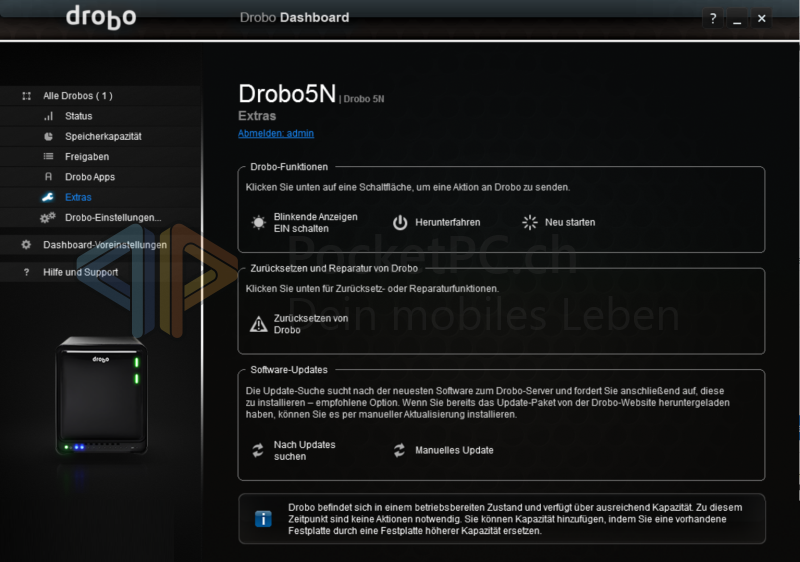Viewport: 800px width, 562px height.
Task: Click the Software-Updates group label
Action: (289, 370)
